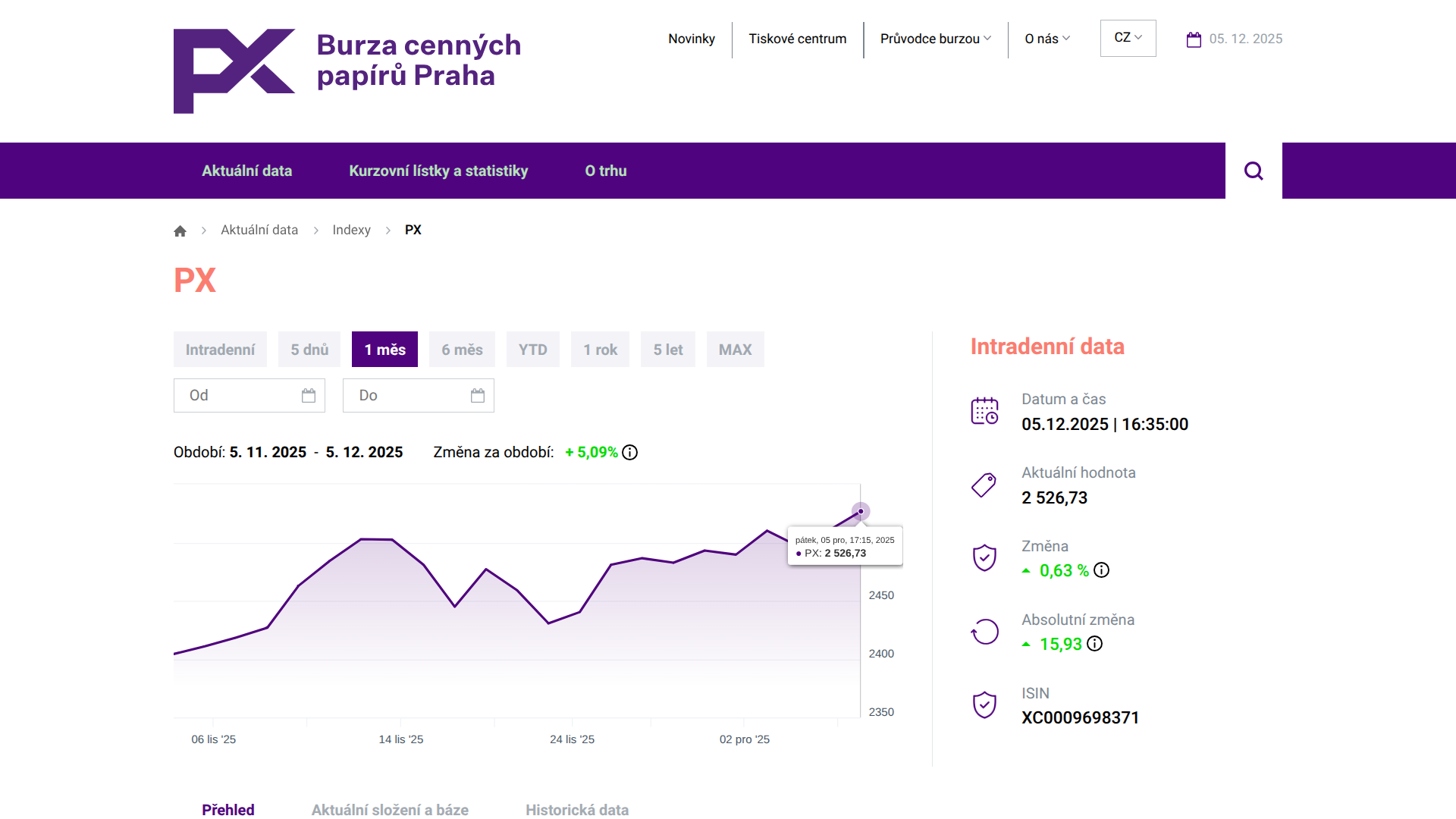
Task: Click the 06 lis '25 axis label
Action: (214, 739)
